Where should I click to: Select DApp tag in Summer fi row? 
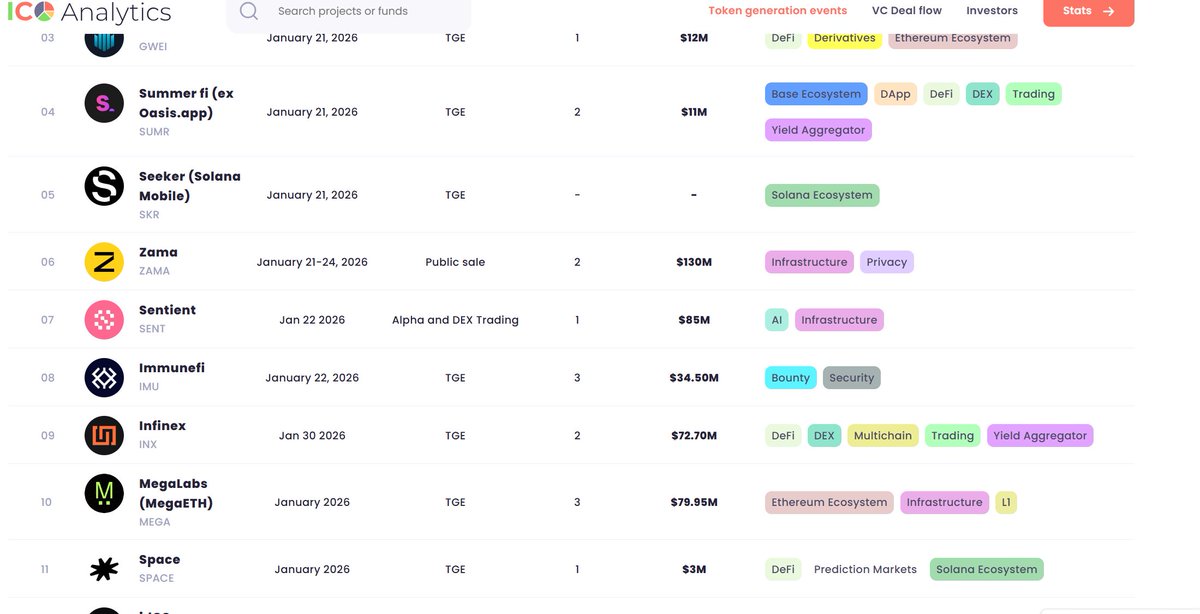tap(895, 94)
